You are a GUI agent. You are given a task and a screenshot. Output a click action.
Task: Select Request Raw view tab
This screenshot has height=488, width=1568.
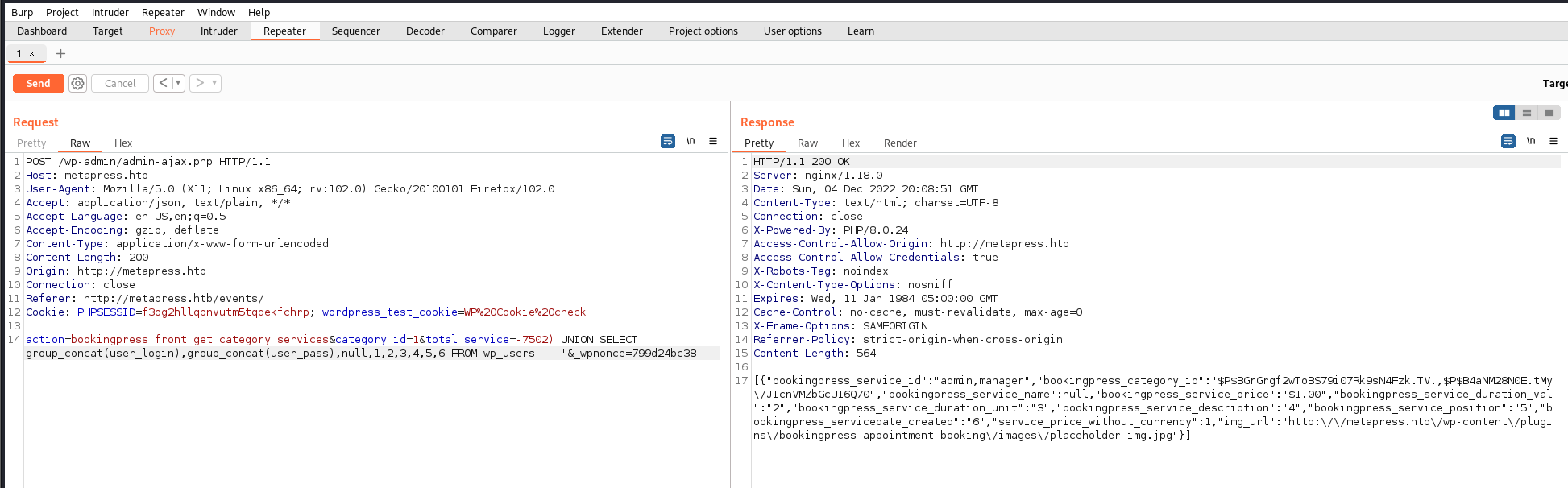tap(80, 143)
